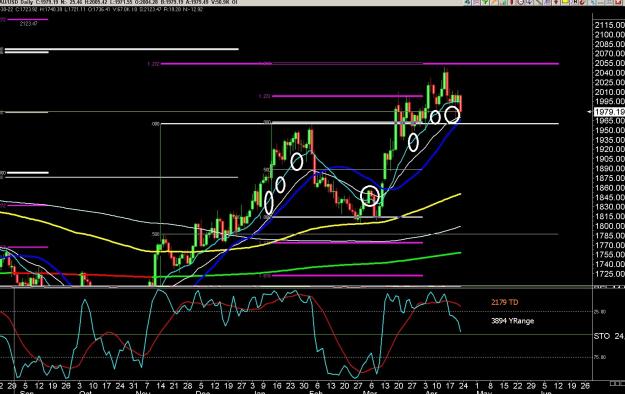Screen dimensions: 625x394
Task: Click the 1725.00 price axis label
Action: (x=609, y=274)
